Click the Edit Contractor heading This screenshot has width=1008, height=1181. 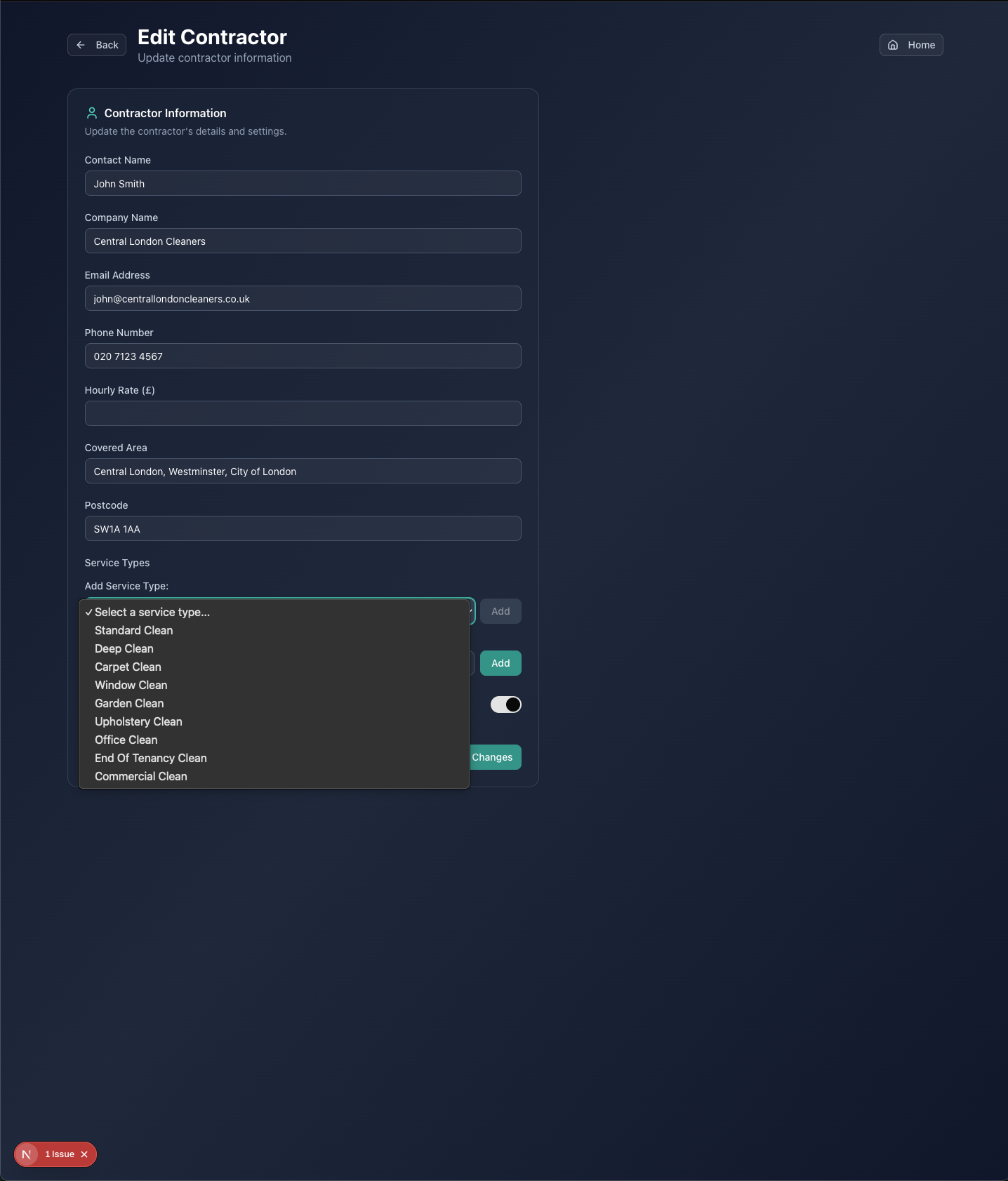point(212,37)
